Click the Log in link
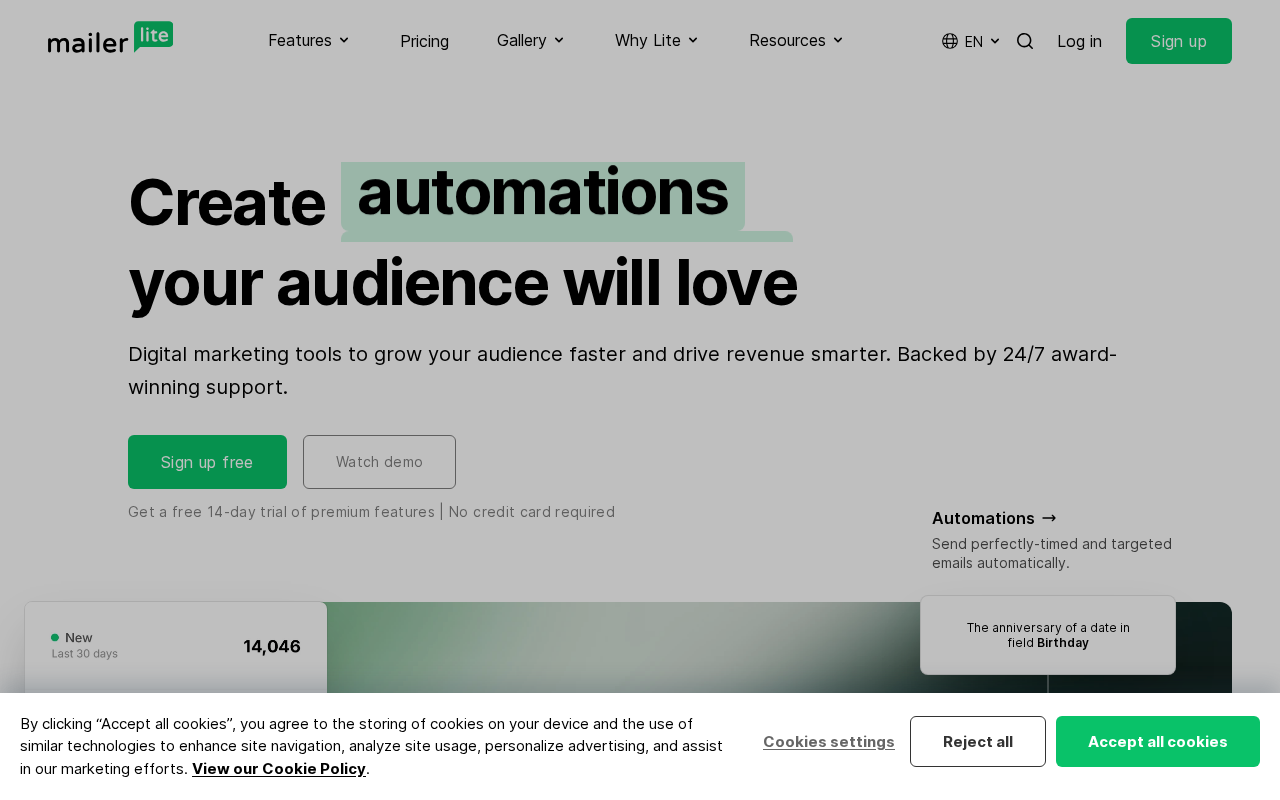 pyautogui.click(x=1079, y=41)
